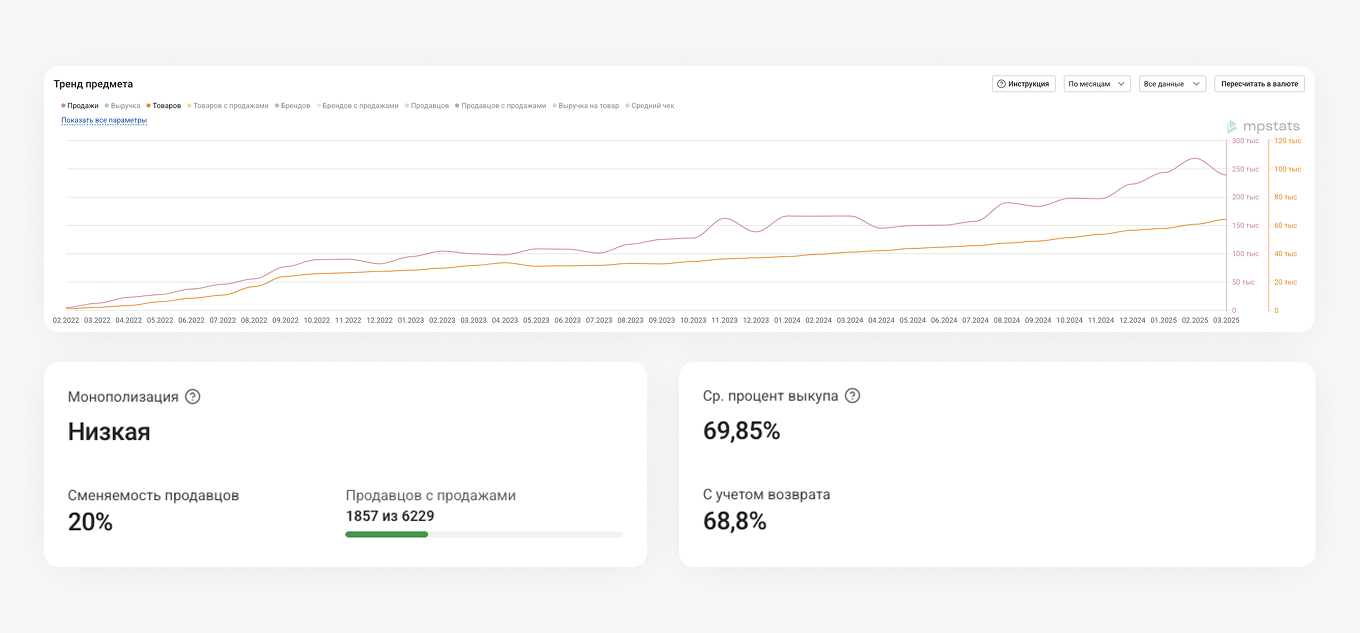Click the help icon next to Монополизация
The image size is (1360, 633).
pos(193,397)
